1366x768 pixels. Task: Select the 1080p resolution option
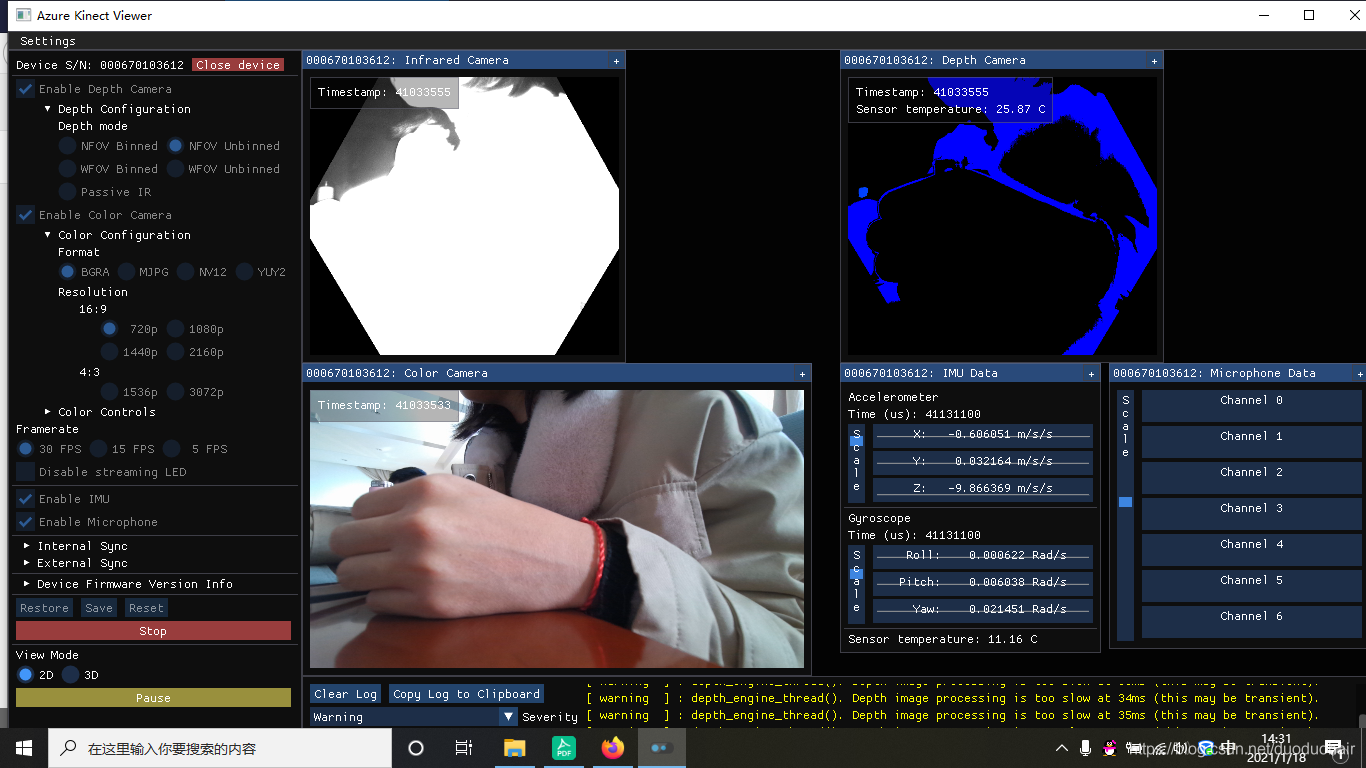pyautogui.click(x=177, y=329)
